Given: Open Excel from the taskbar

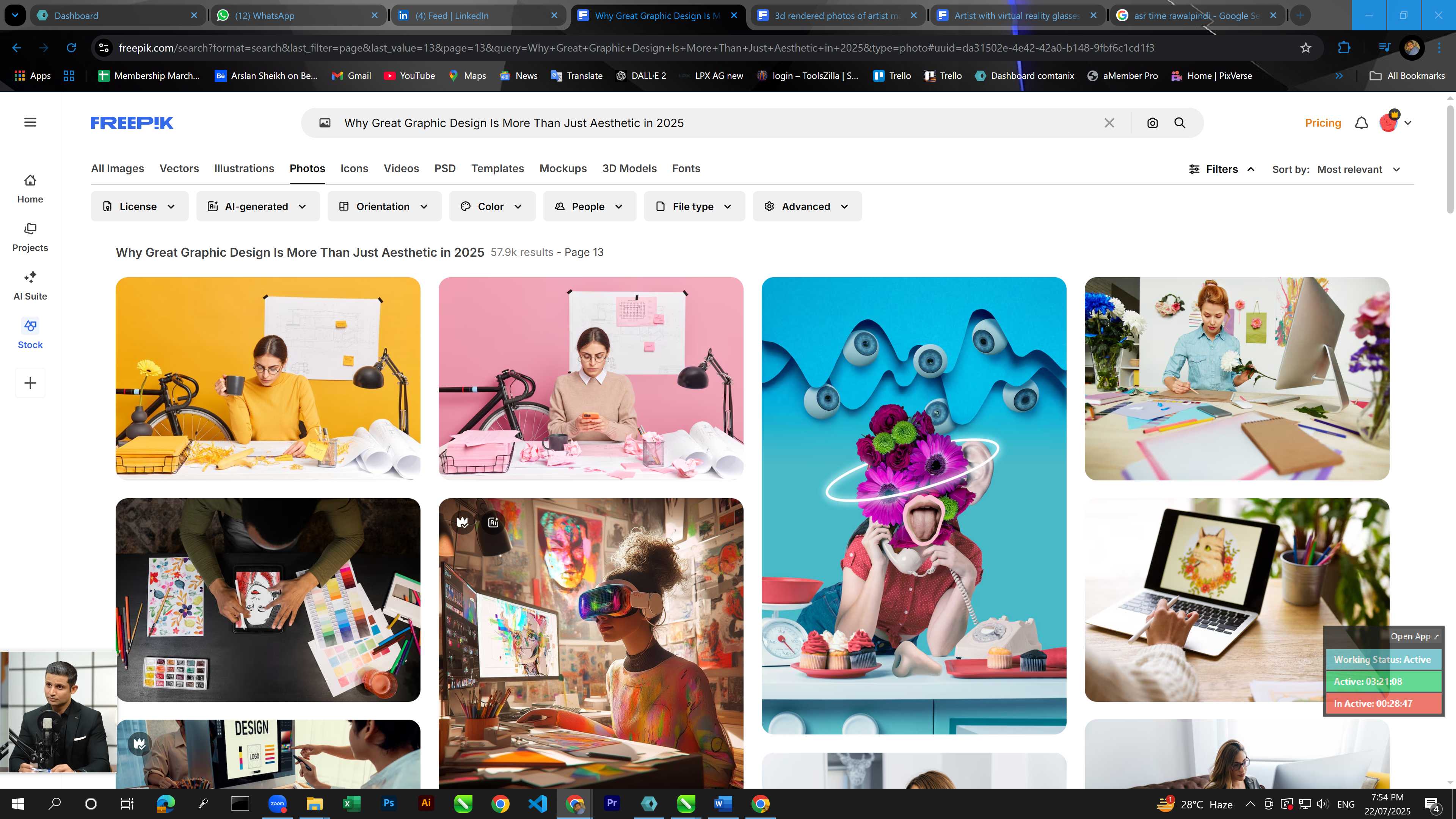Looking at the screenshot, I should click(x=351, y=803).
